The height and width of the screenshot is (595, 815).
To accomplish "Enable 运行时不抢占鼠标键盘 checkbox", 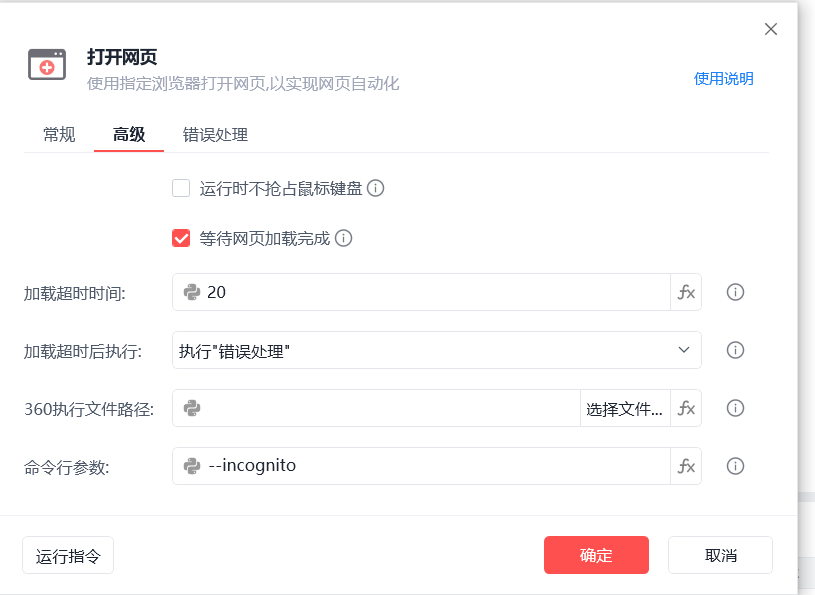I will click(181, 188).
